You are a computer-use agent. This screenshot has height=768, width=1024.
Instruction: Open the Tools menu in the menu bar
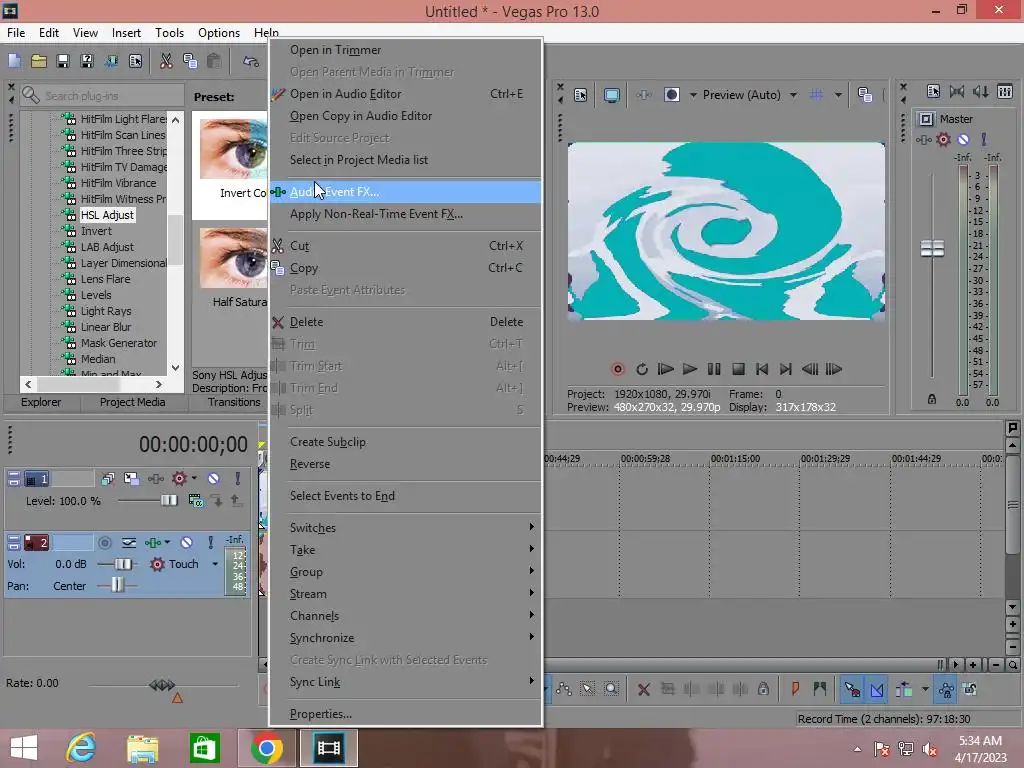point(169,33)
